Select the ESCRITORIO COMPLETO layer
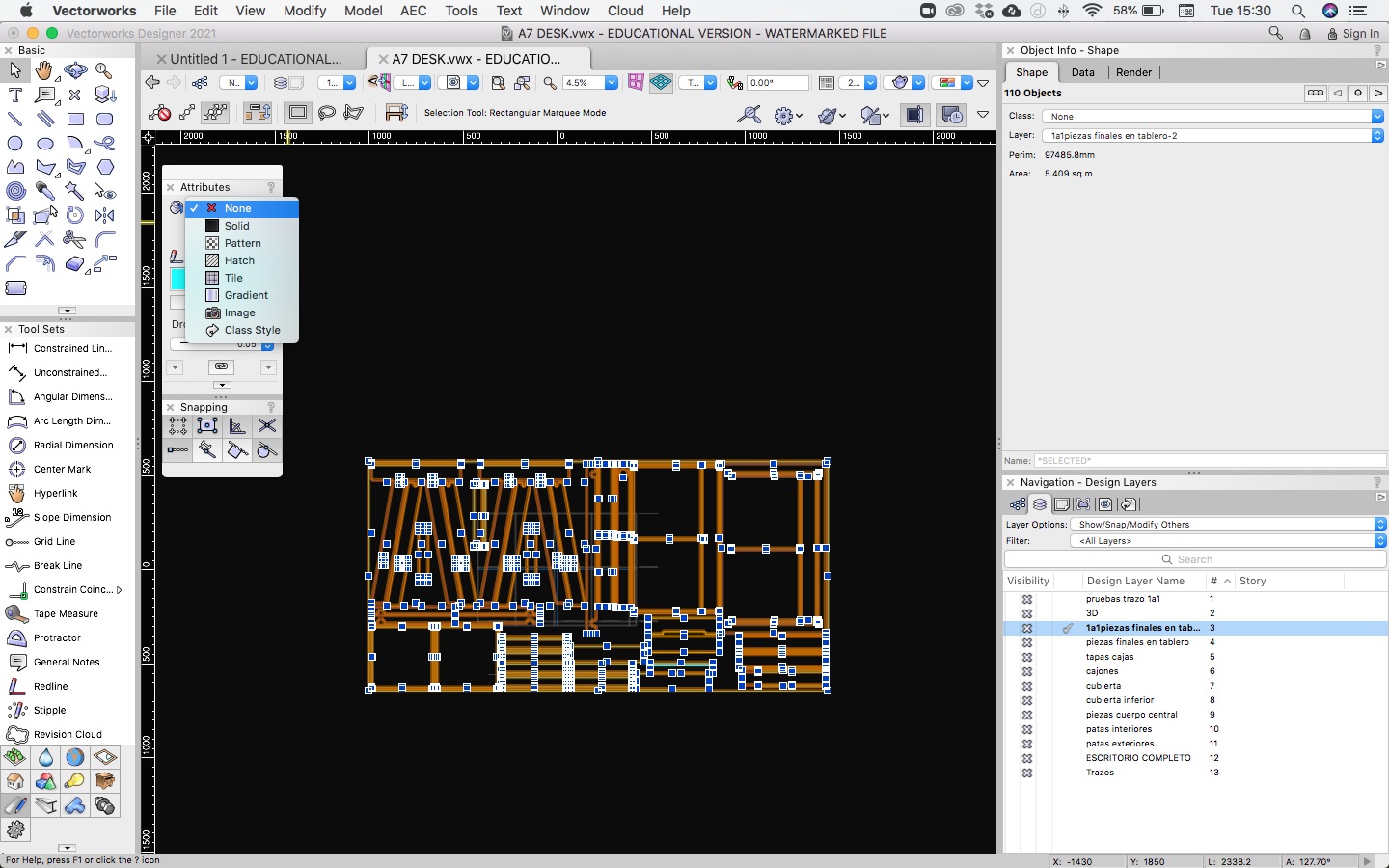The height and width of the screenshot is (868, 1389). click(1138, 758)
